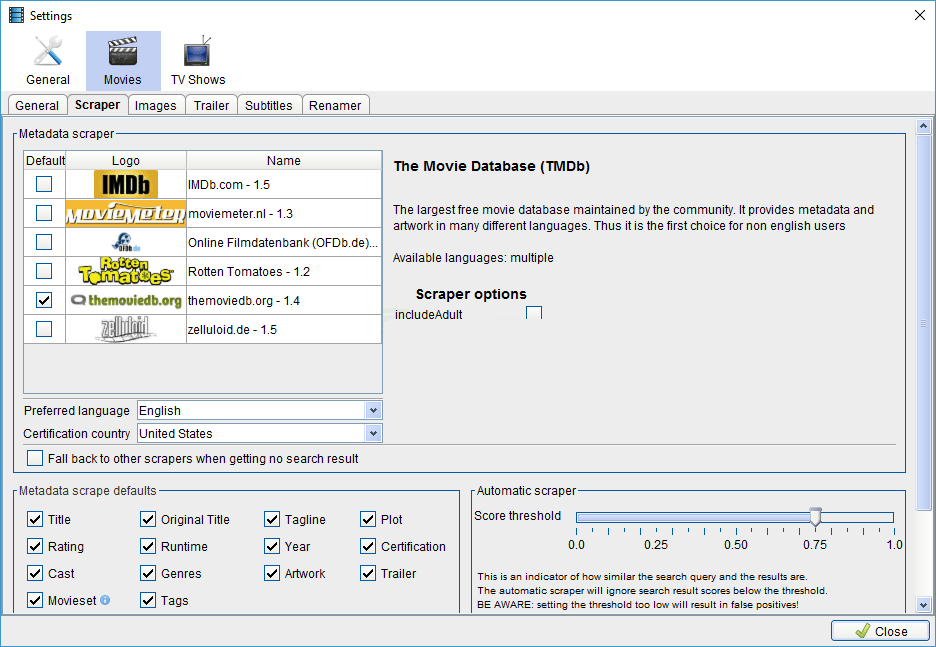Open the Certification country dropdown
This screenshot has width=936, height=647.
point(373,434)
